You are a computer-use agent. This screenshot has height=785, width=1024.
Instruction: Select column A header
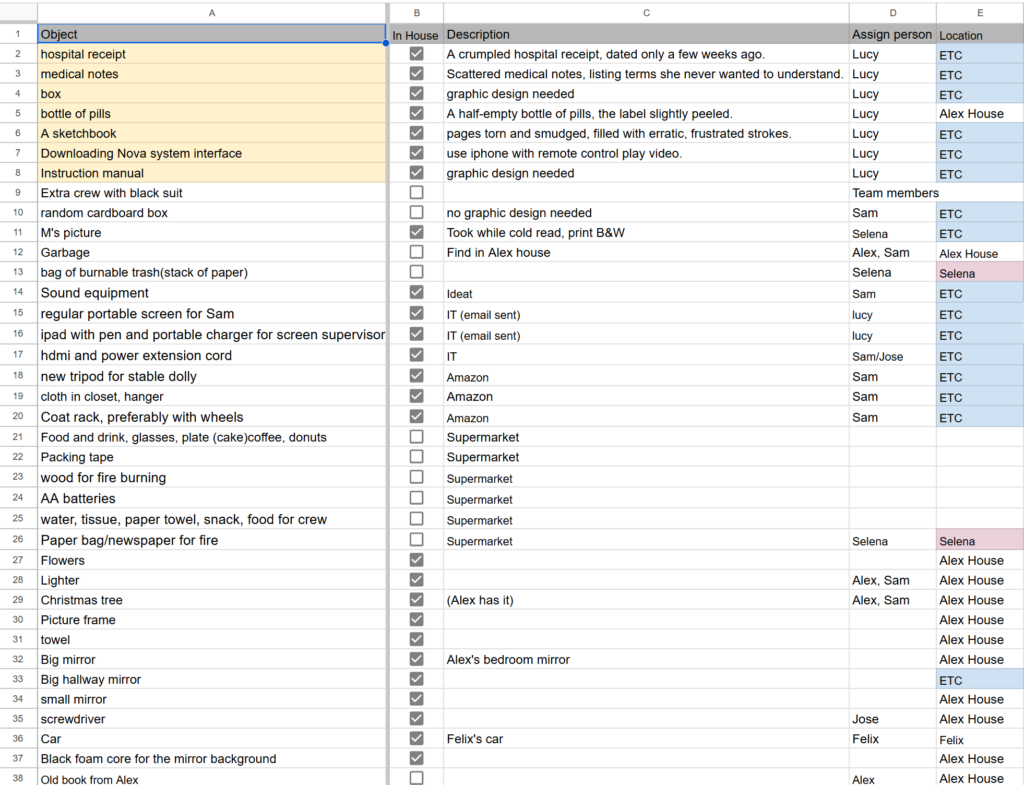[x=212, y=12]
